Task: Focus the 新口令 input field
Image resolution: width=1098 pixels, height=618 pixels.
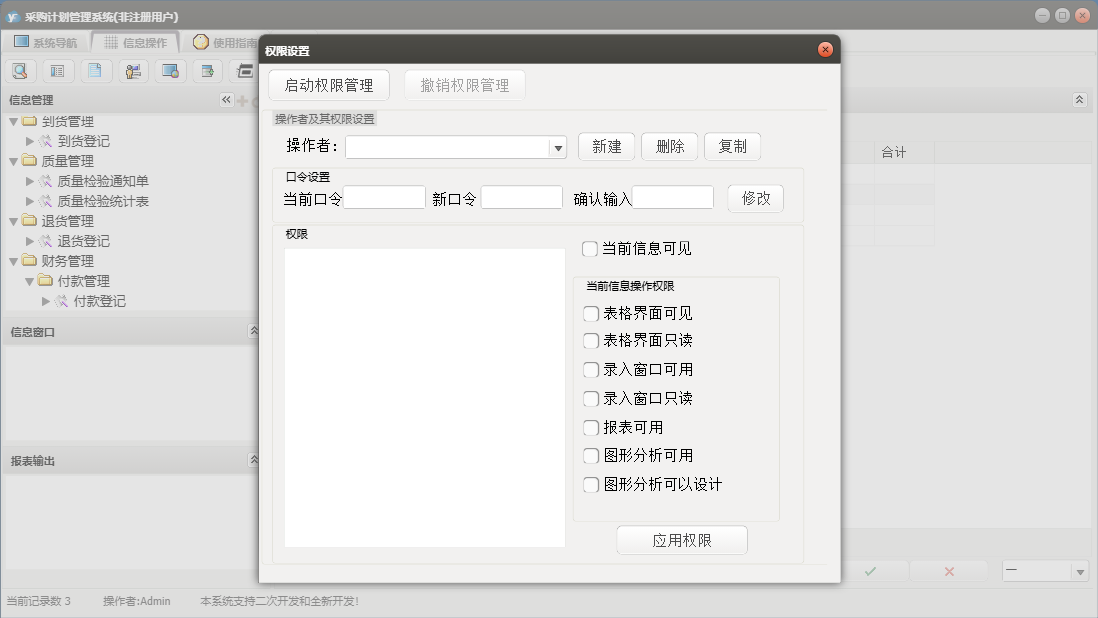Action: (522, 197)
